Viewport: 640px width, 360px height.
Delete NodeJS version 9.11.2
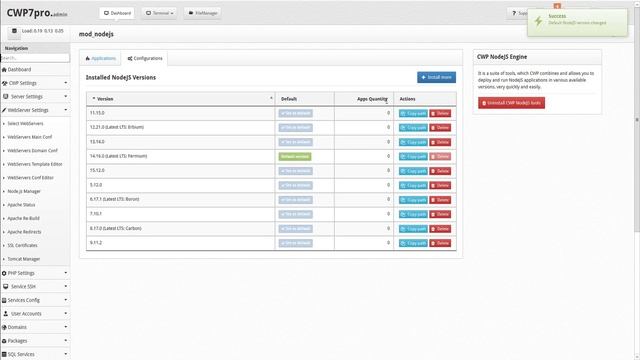(440, 243)
